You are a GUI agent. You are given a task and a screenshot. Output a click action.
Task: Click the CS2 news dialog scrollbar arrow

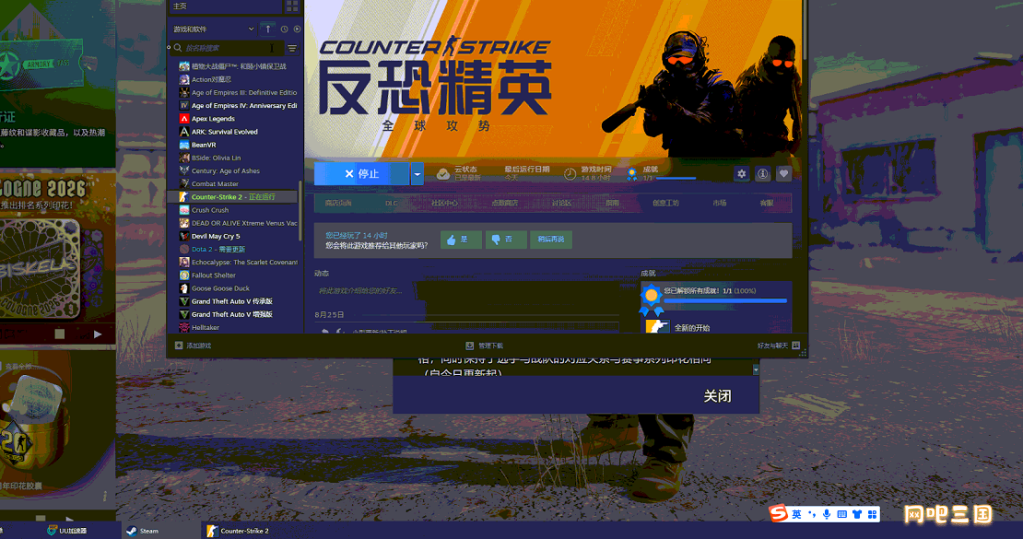(756, 370)
